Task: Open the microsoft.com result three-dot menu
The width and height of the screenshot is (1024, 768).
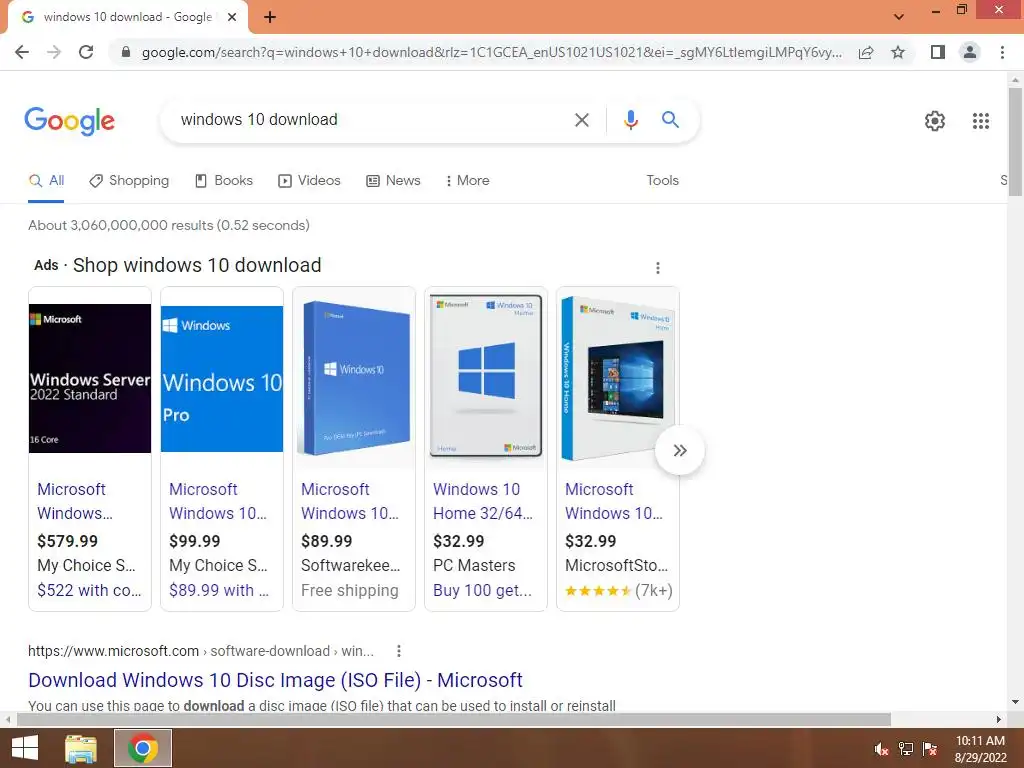Action: click(398, 651)
